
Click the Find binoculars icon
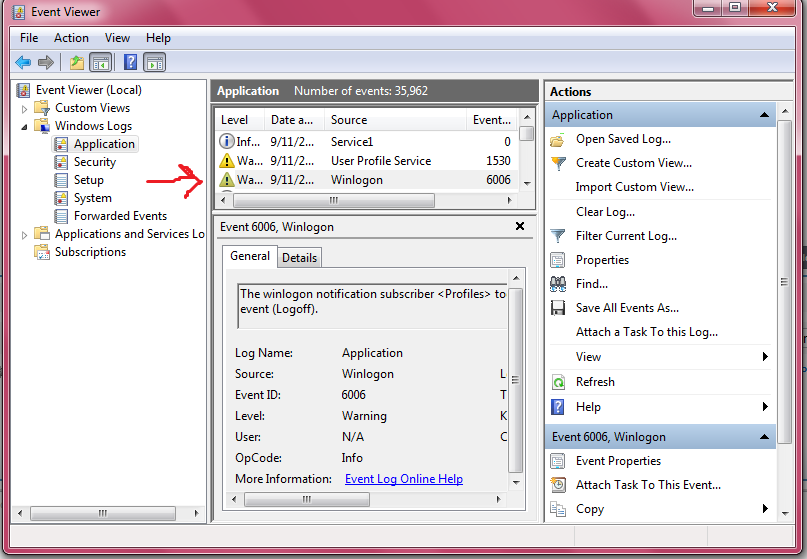[558, 284]
